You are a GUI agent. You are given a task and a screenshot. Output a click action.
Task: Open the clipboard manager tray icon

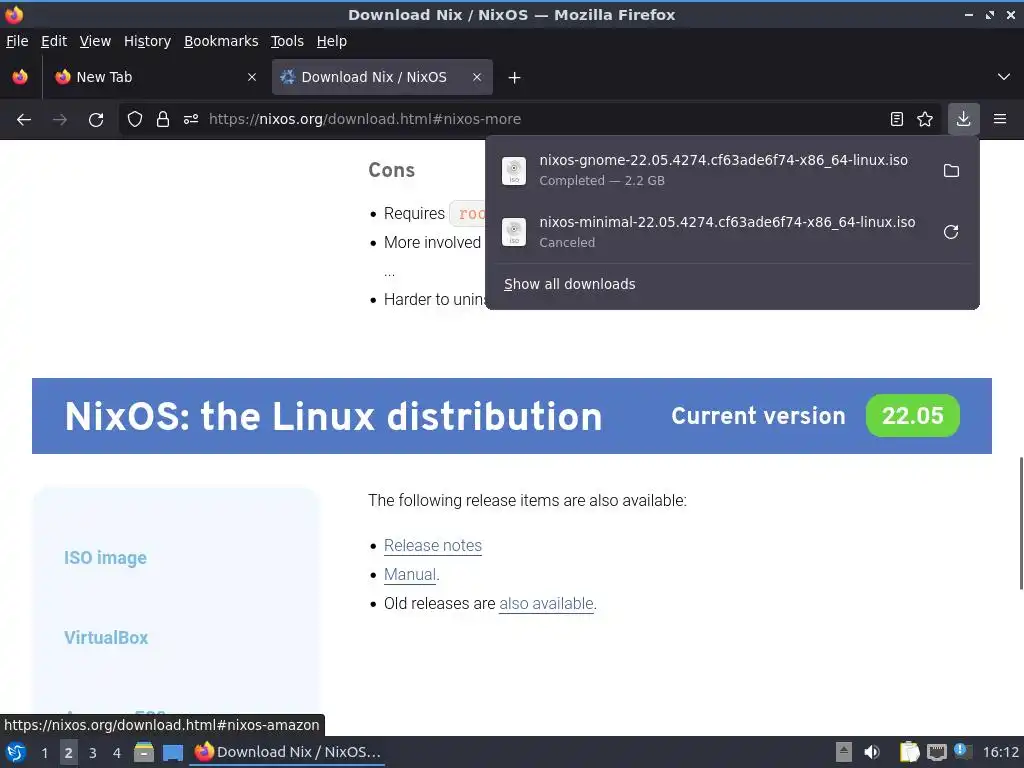click(x=909, y=752)
